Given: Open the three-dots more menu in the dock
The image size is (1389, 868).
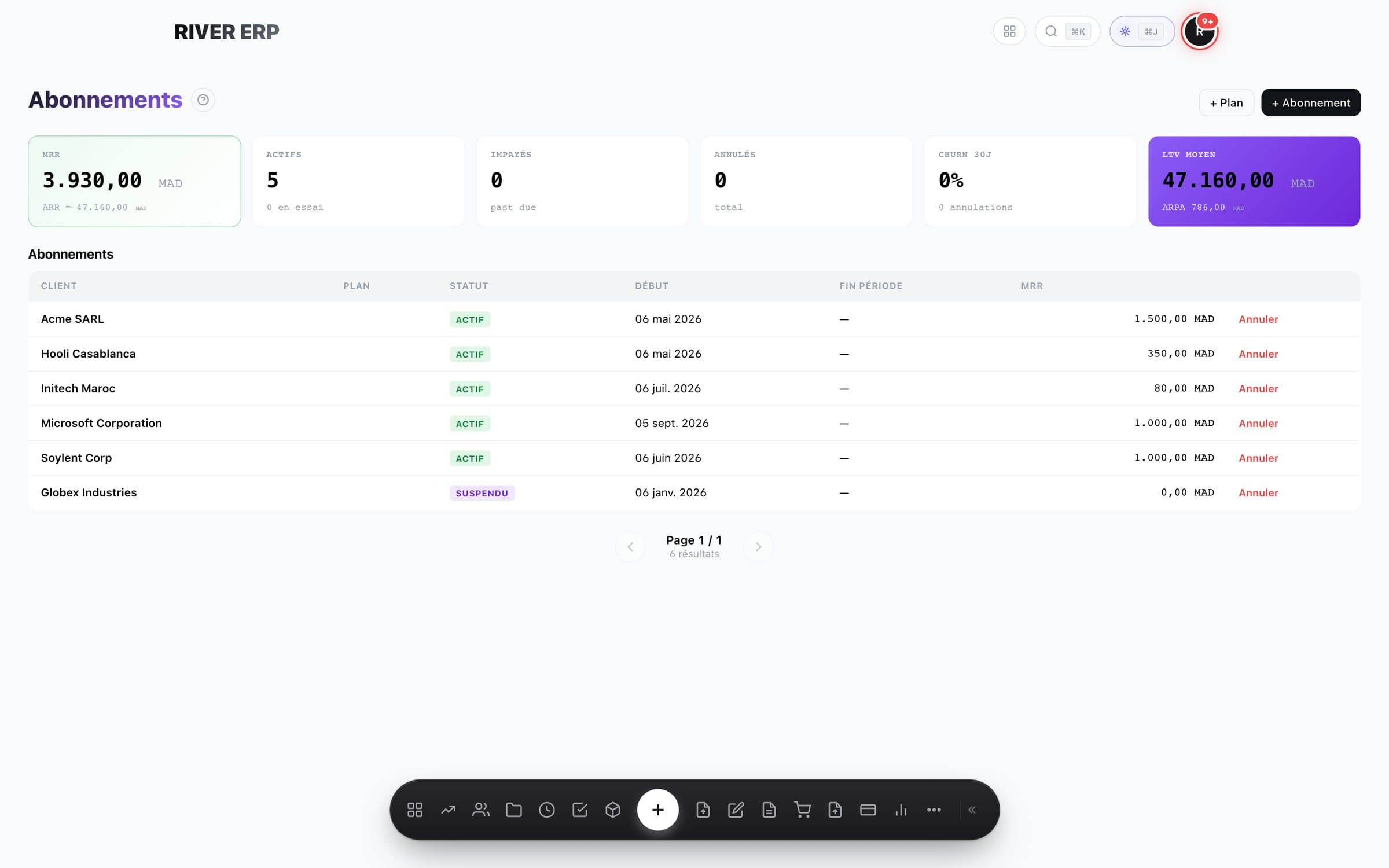Looking at the screenshot, I should point(934,810).
